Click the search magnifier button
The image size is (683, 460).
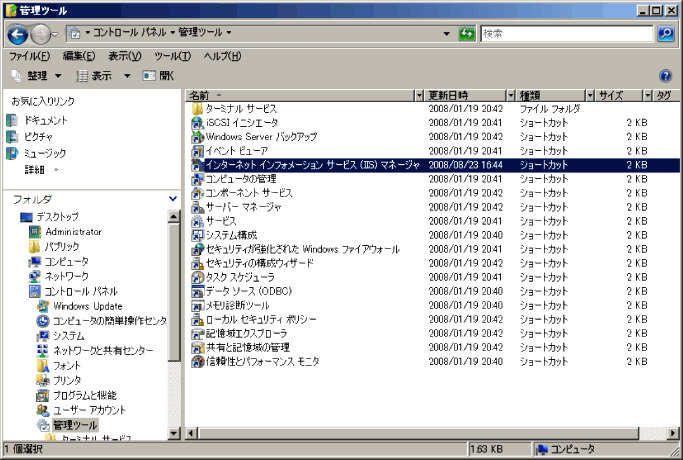(x=666, y=34)
